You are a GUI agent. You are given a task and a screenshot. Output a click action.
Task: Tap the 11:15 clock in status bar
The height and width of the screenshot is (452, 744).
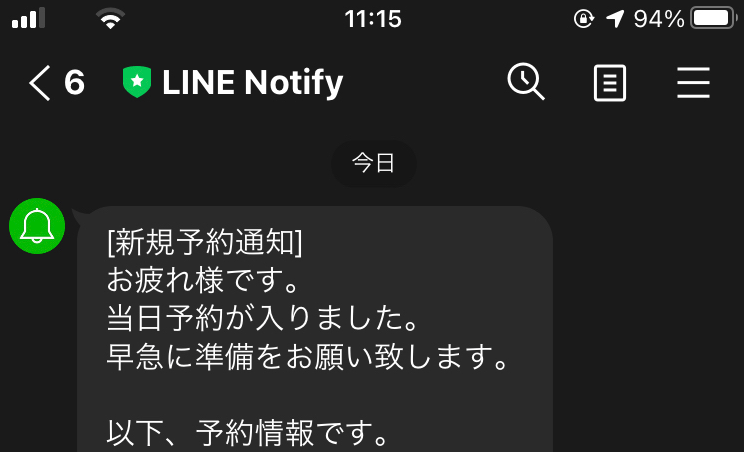pos(373,19)
